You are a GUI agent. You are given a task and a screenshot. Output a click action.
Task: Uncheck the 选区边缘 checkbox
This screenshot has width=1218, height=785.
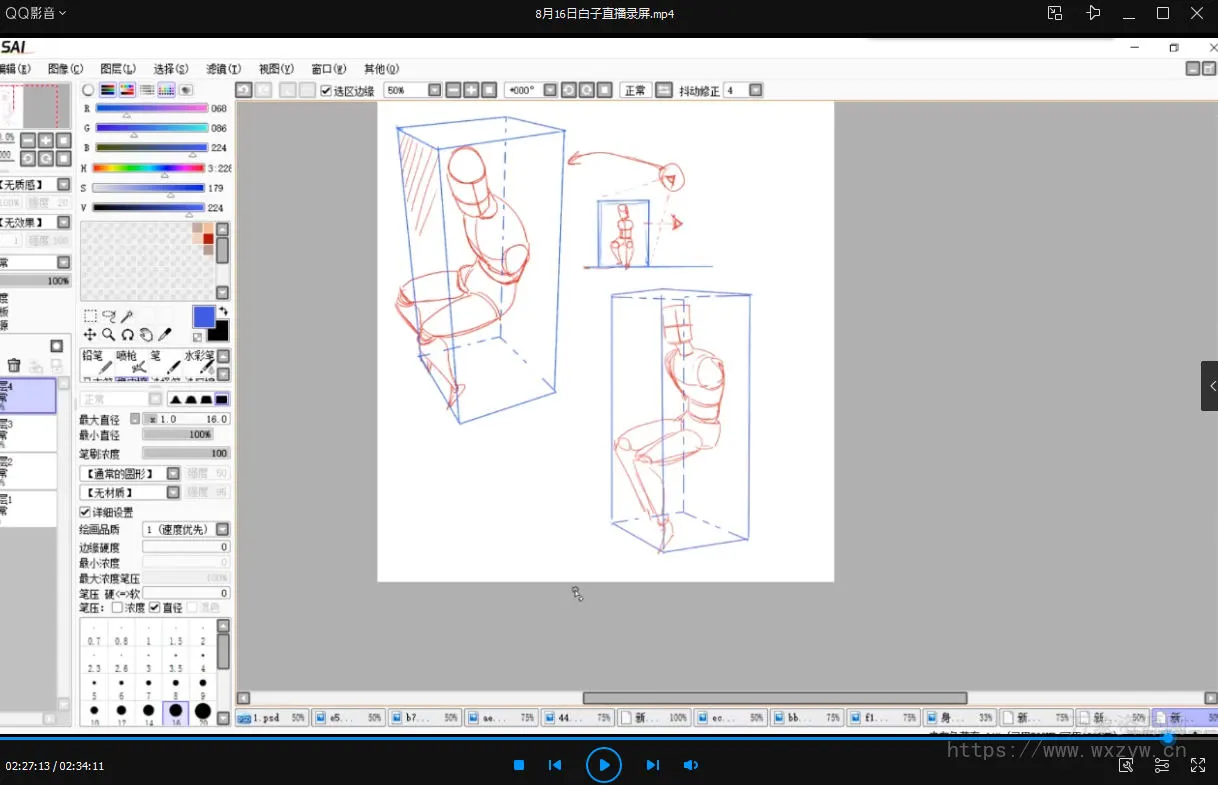pos(326,90)
